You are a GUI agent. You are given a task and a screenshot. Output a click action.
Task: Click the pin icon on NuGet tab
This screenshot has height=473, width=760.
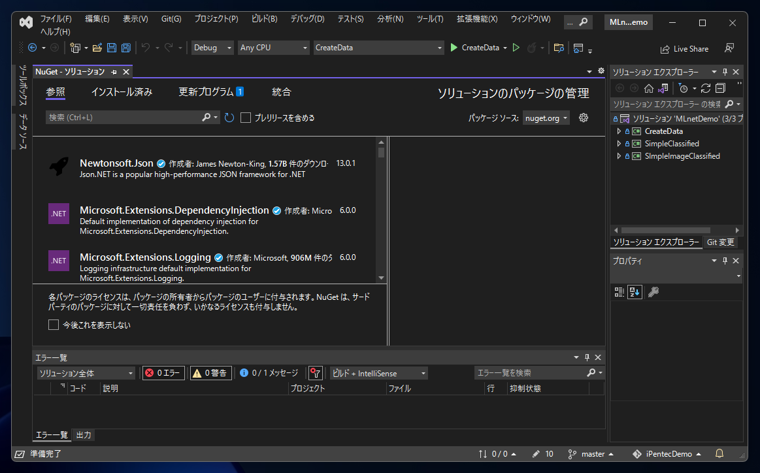tap(114, 72)
